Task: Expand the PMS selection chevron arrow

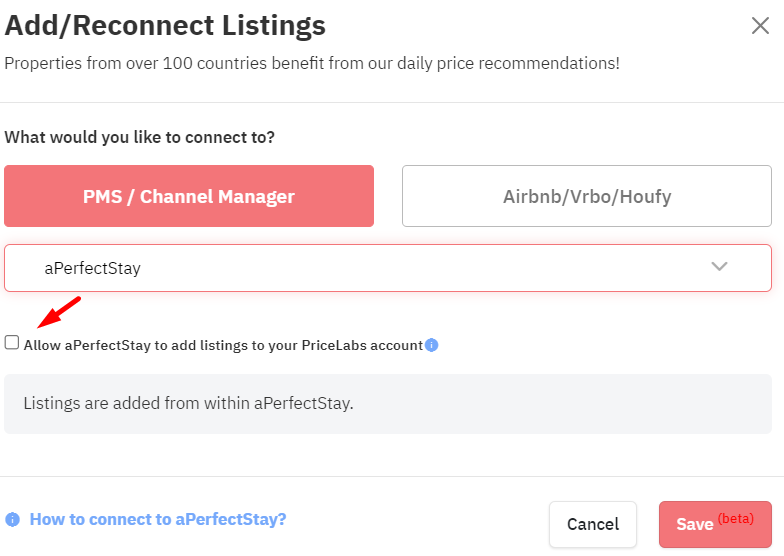Action: point(719,266)
